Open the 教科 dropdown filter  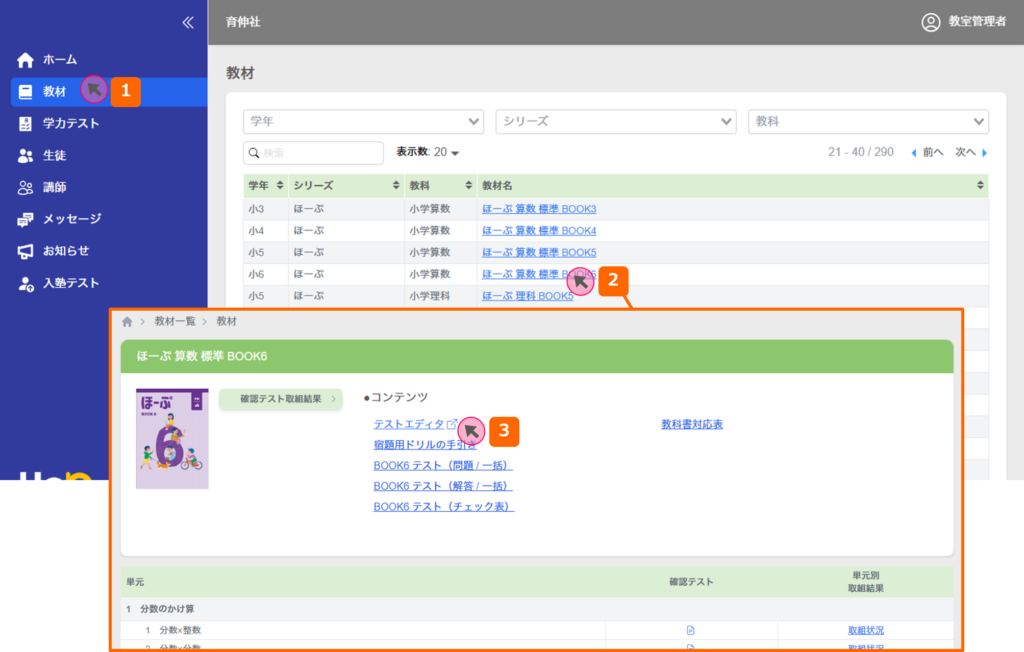pyautogui.click(x=868, y=121)
